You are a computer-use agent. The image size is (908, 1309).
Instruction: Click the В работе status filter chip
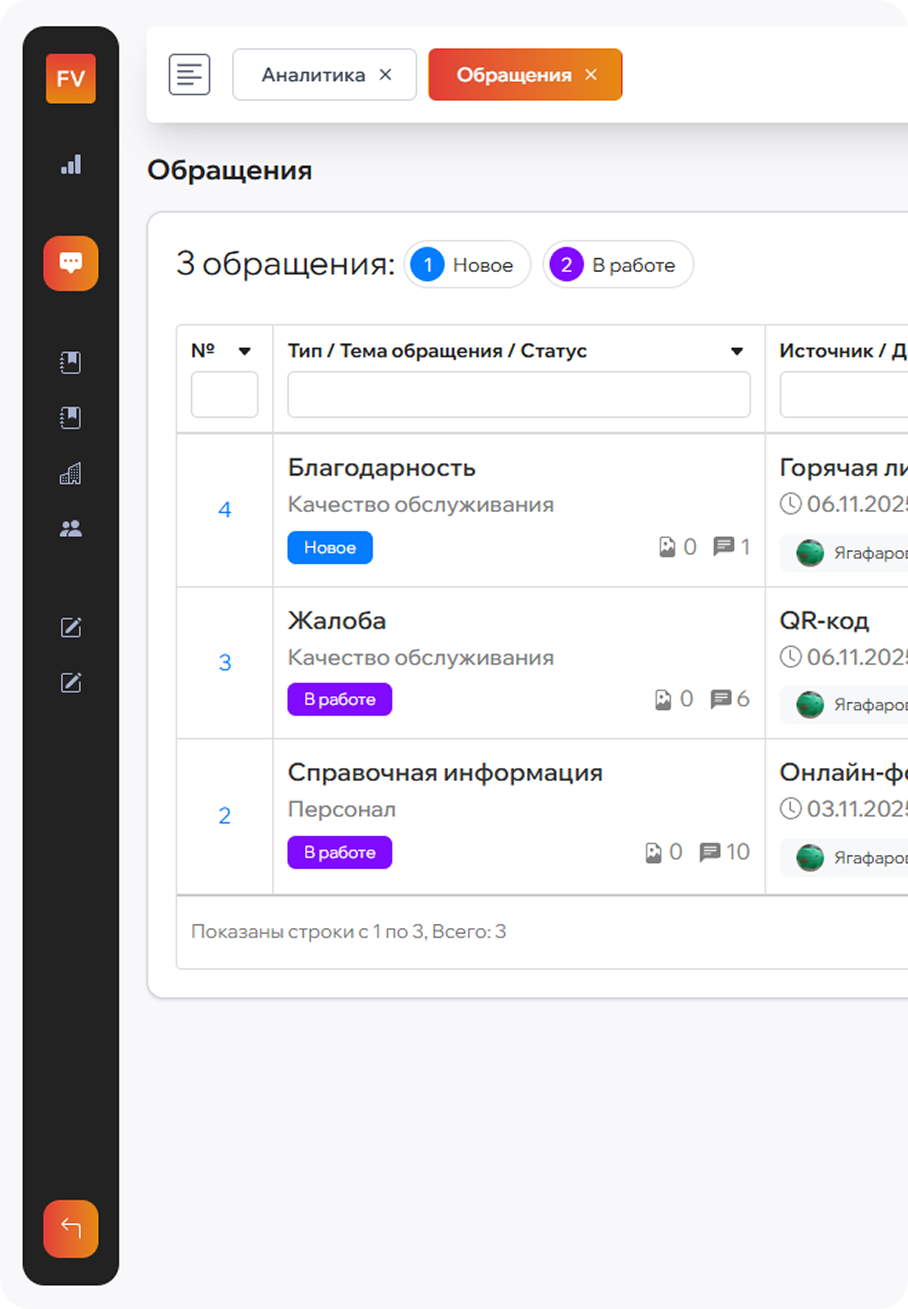[618, 264]
